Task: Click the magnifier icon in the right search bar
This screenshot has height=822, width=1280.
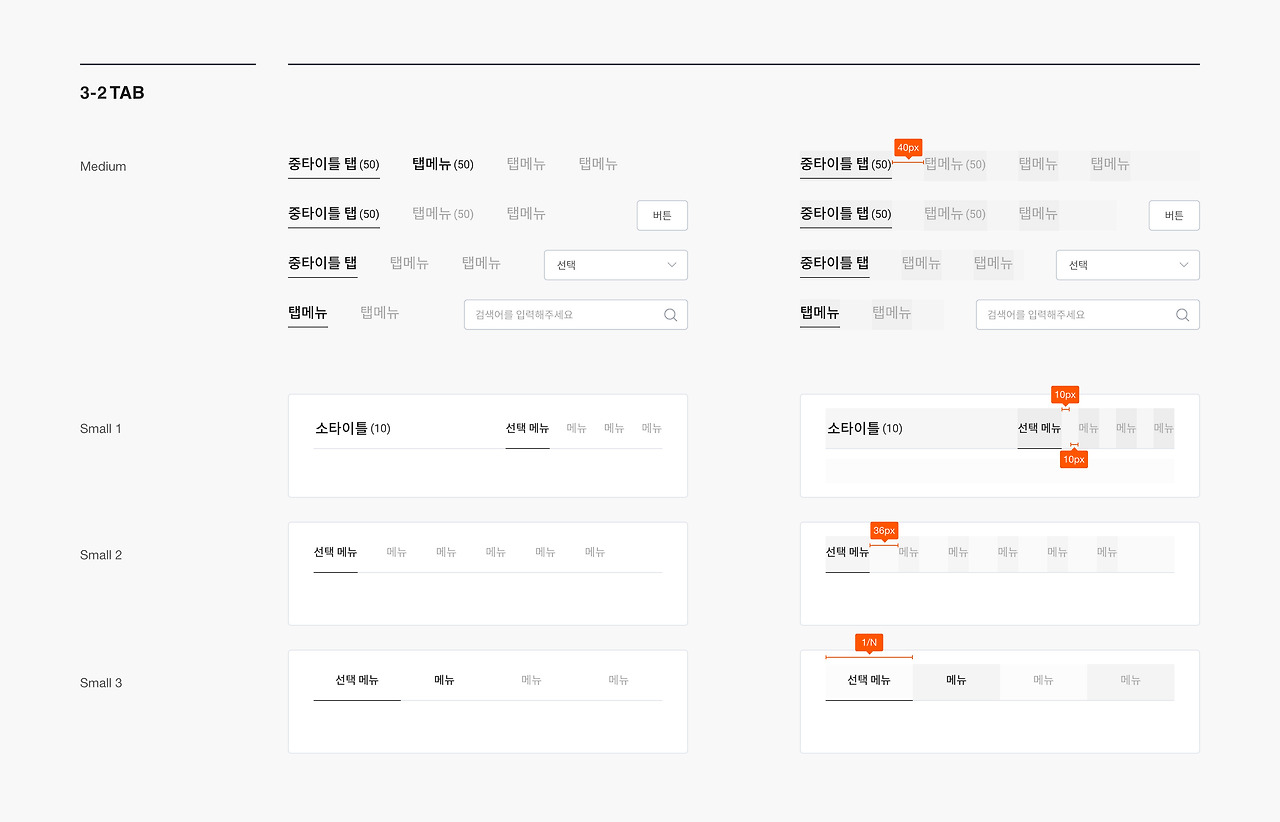Action: (1182, 314)
